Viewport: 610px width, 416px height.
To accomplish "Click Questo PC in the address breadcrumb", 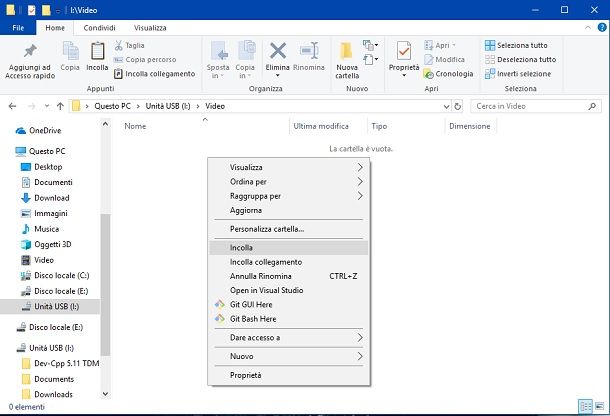I will [112, 106].
